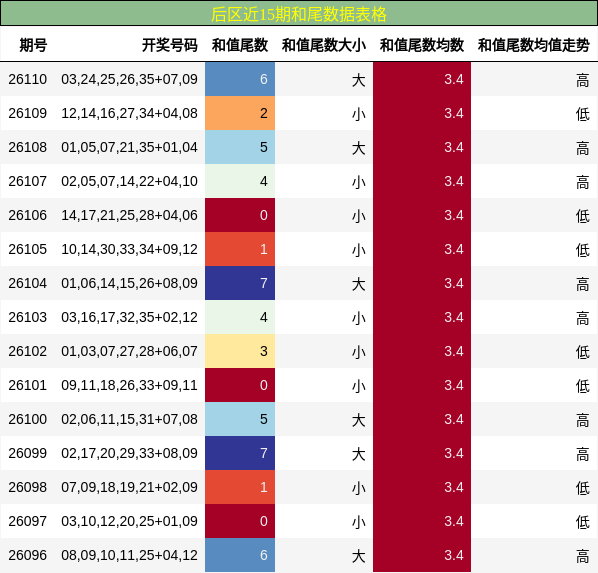Click winning numbers 14,17,21,25,28+04,06
This screenshot has height=573, width=598.
pyautogui.click(x=129, y=215)
